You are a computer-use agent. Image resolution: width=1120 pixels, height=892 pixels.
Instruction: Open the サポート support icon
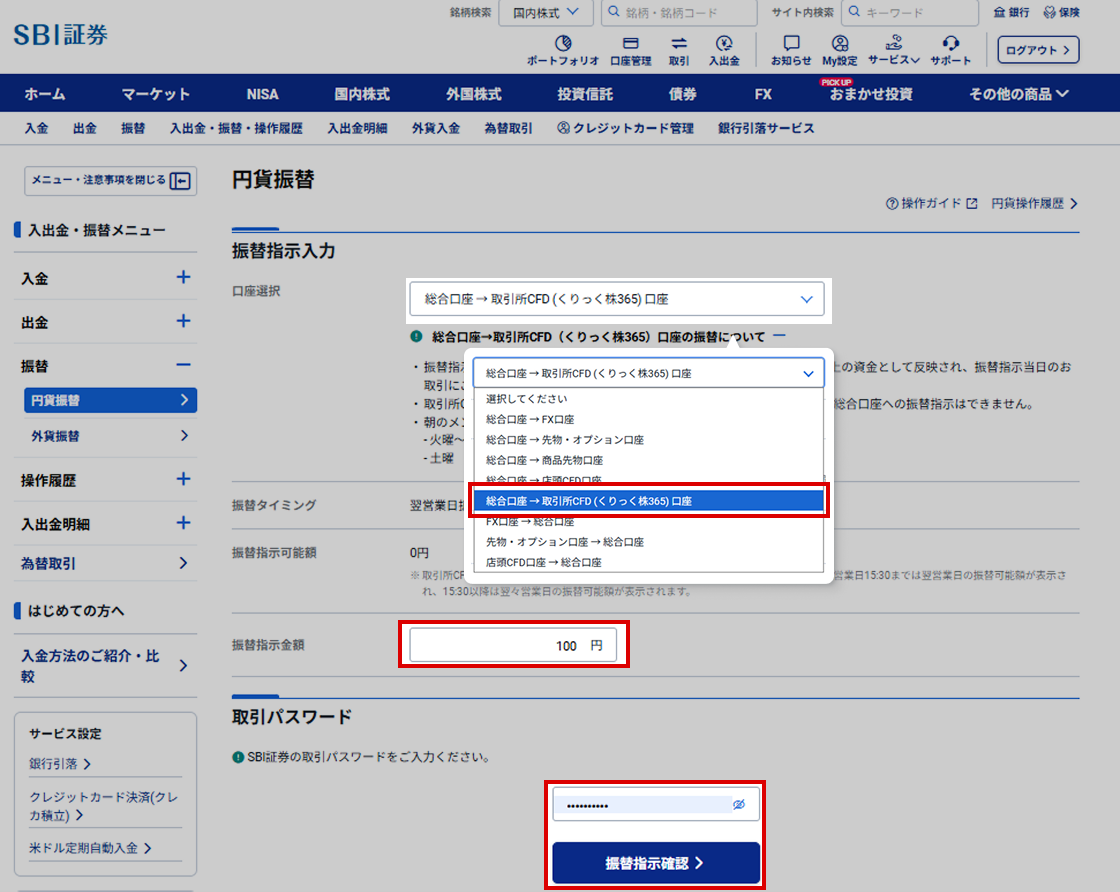950,51
